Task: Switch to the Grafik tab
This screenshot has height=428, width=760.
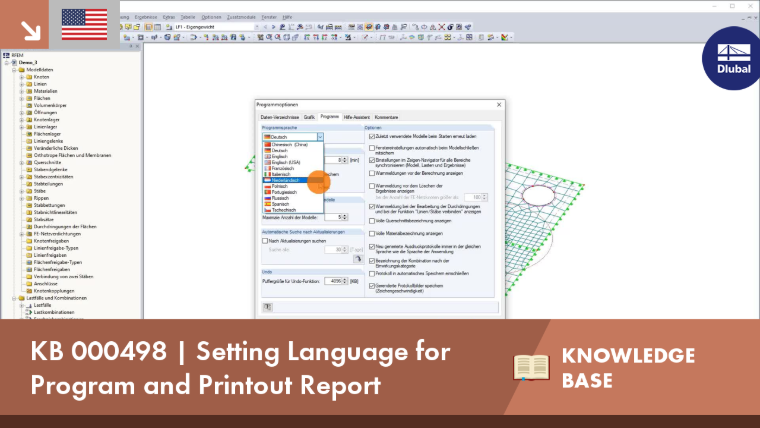Action: pos(309,117)
